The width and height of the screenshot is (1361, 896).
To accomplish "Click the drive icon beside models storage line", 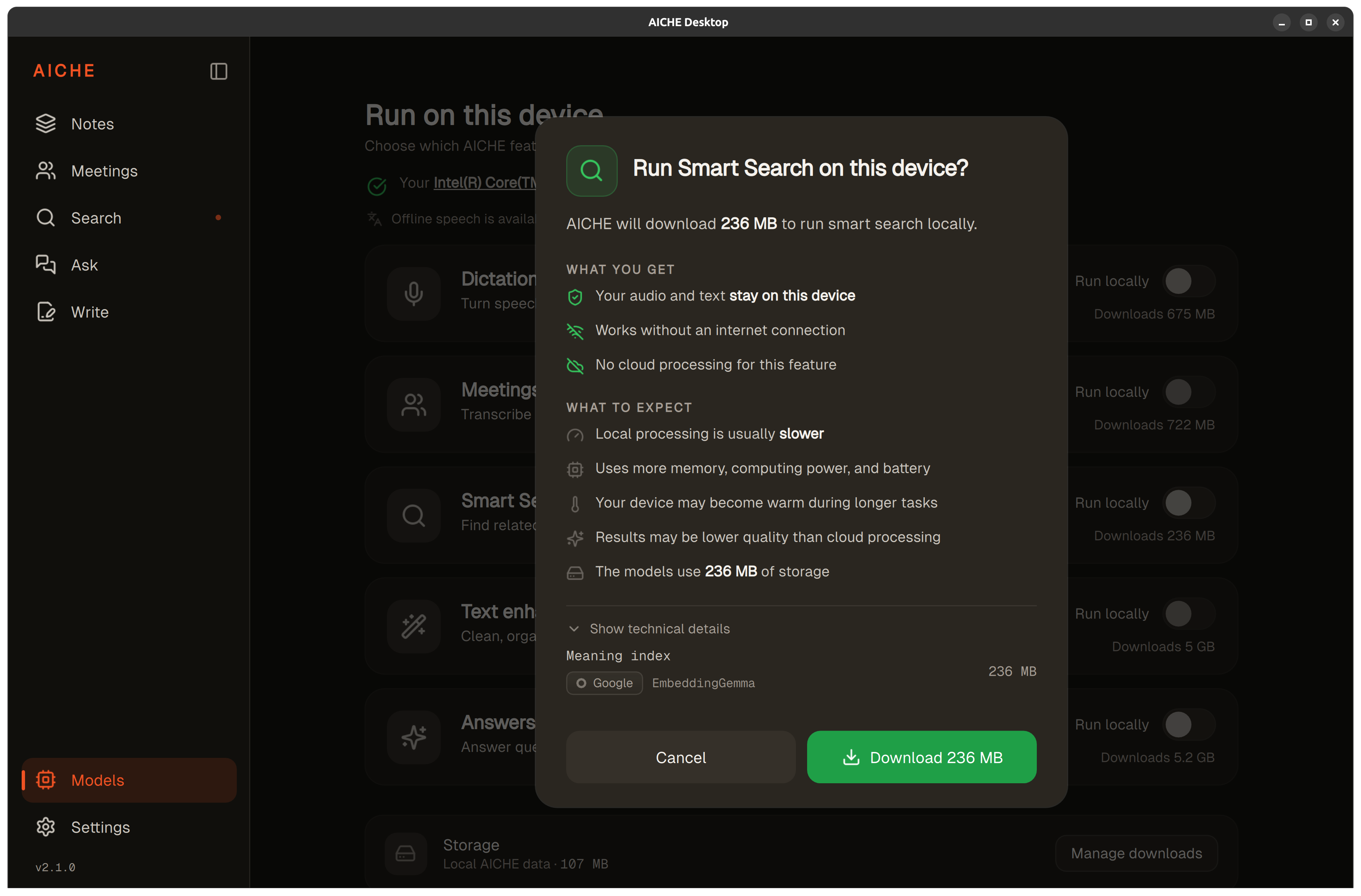I will click(575, 573).
